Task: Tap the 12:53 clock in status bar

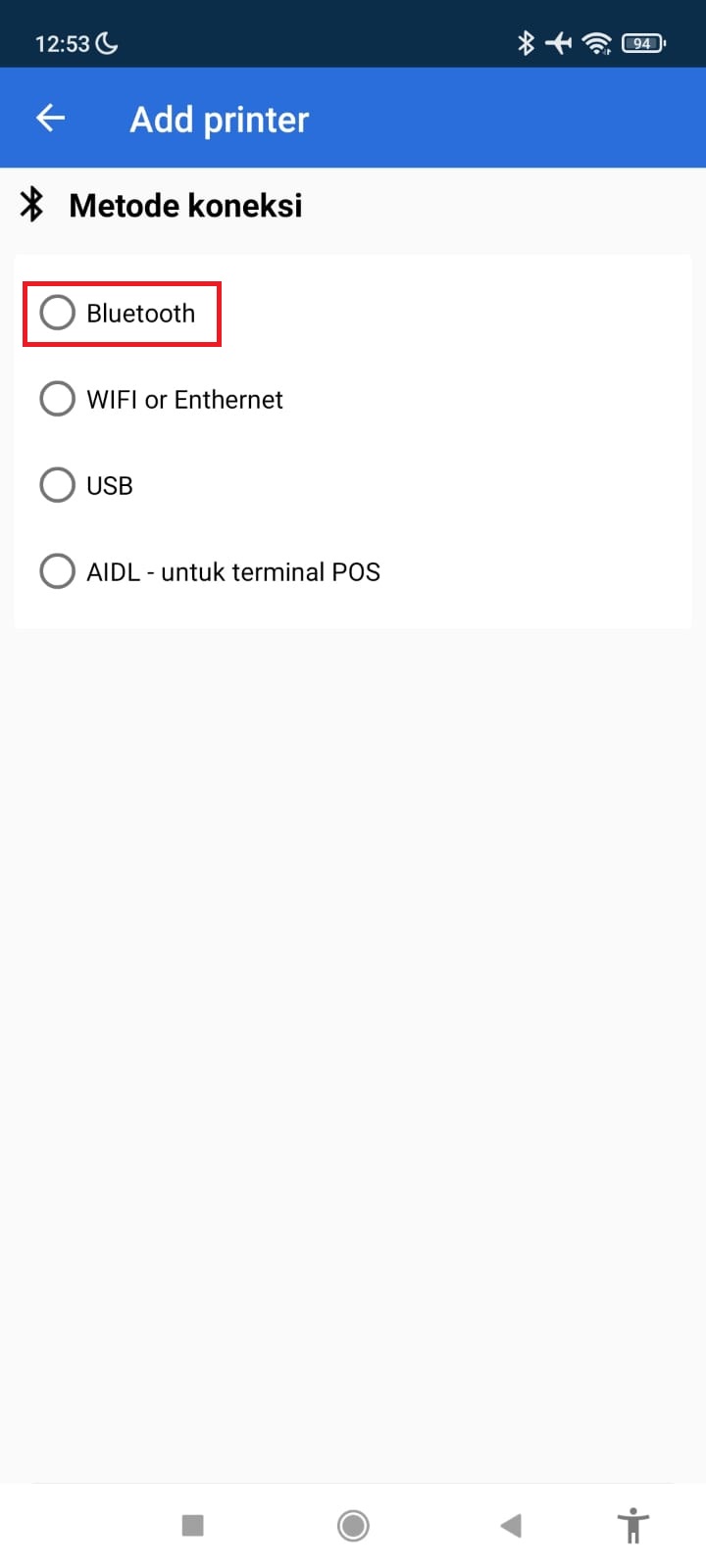Action: pyautogui.click(x=62, y=44)
